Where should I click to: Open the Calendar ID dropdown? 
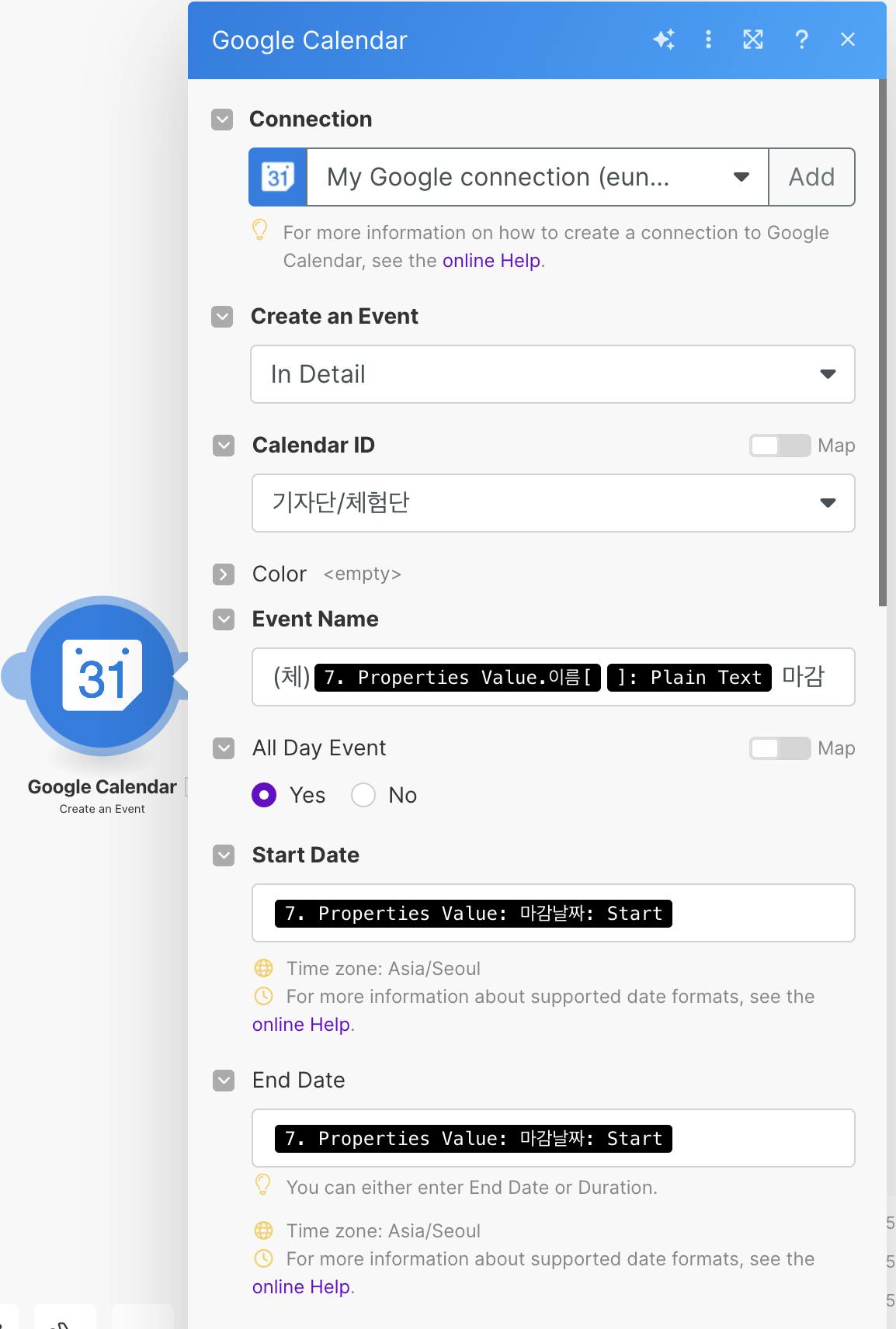pyautogui.click(x=552, y=503)
